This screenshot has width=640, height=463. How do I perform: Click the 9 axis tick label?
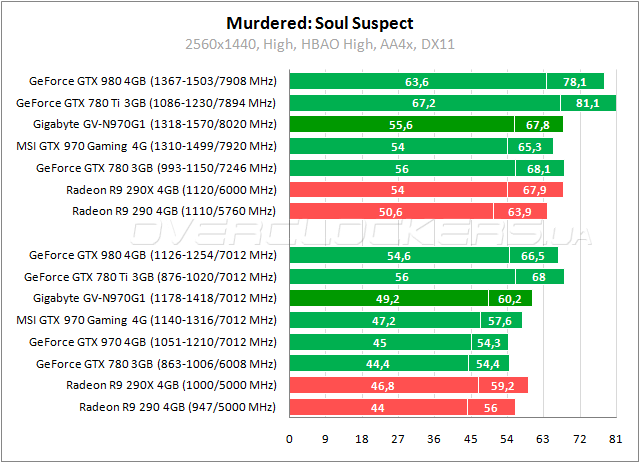point(325,439)
